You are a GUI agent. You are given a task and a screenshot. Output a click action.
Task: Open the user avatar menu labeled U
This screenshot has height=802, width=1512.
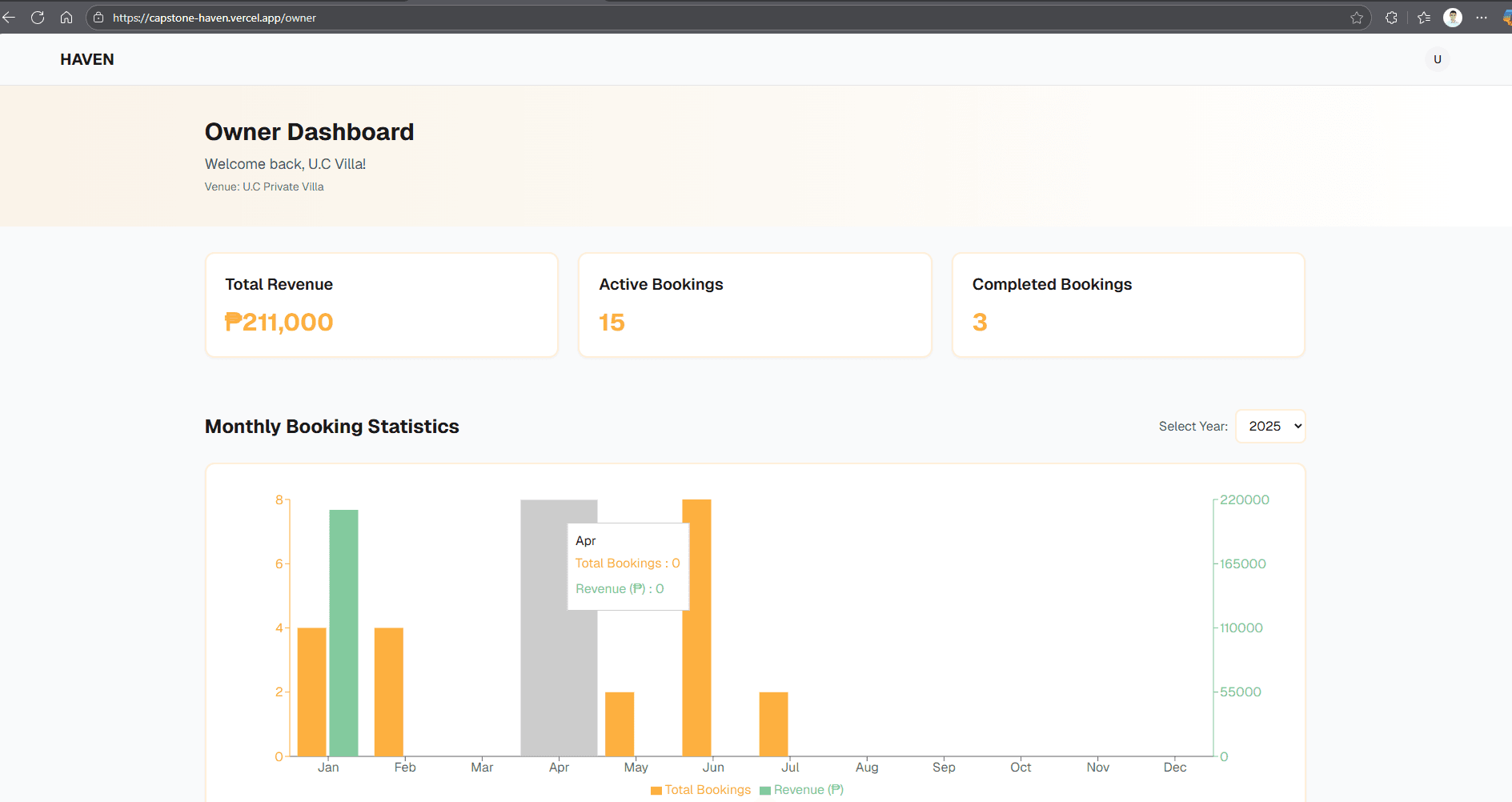pos(1437,59)
